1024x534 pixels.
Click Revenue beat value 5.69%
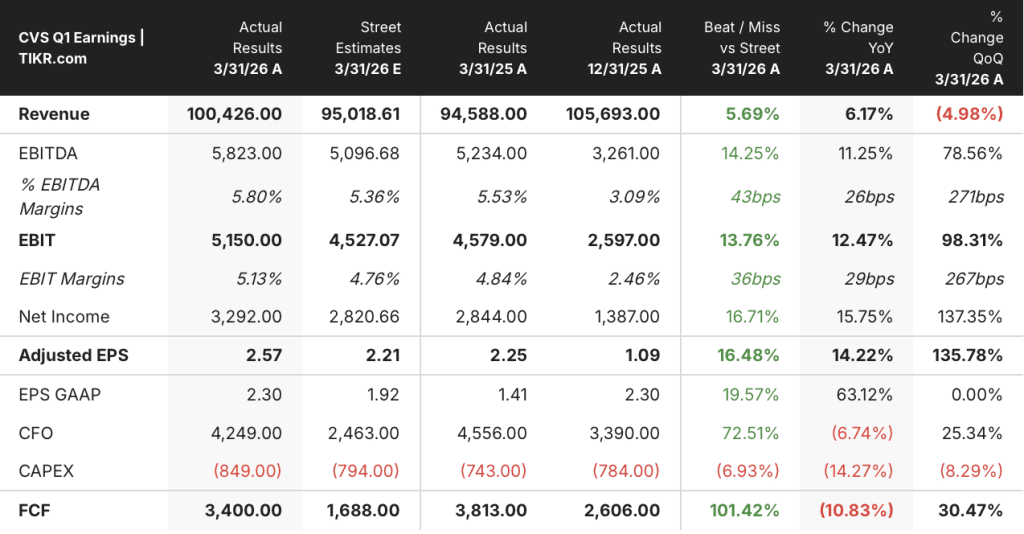point(753,114)
